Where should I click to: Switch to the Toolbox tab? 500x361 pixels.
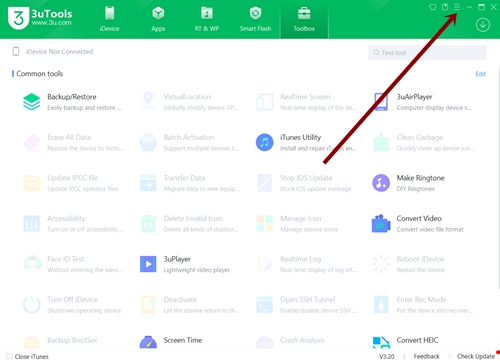(304, 19)
